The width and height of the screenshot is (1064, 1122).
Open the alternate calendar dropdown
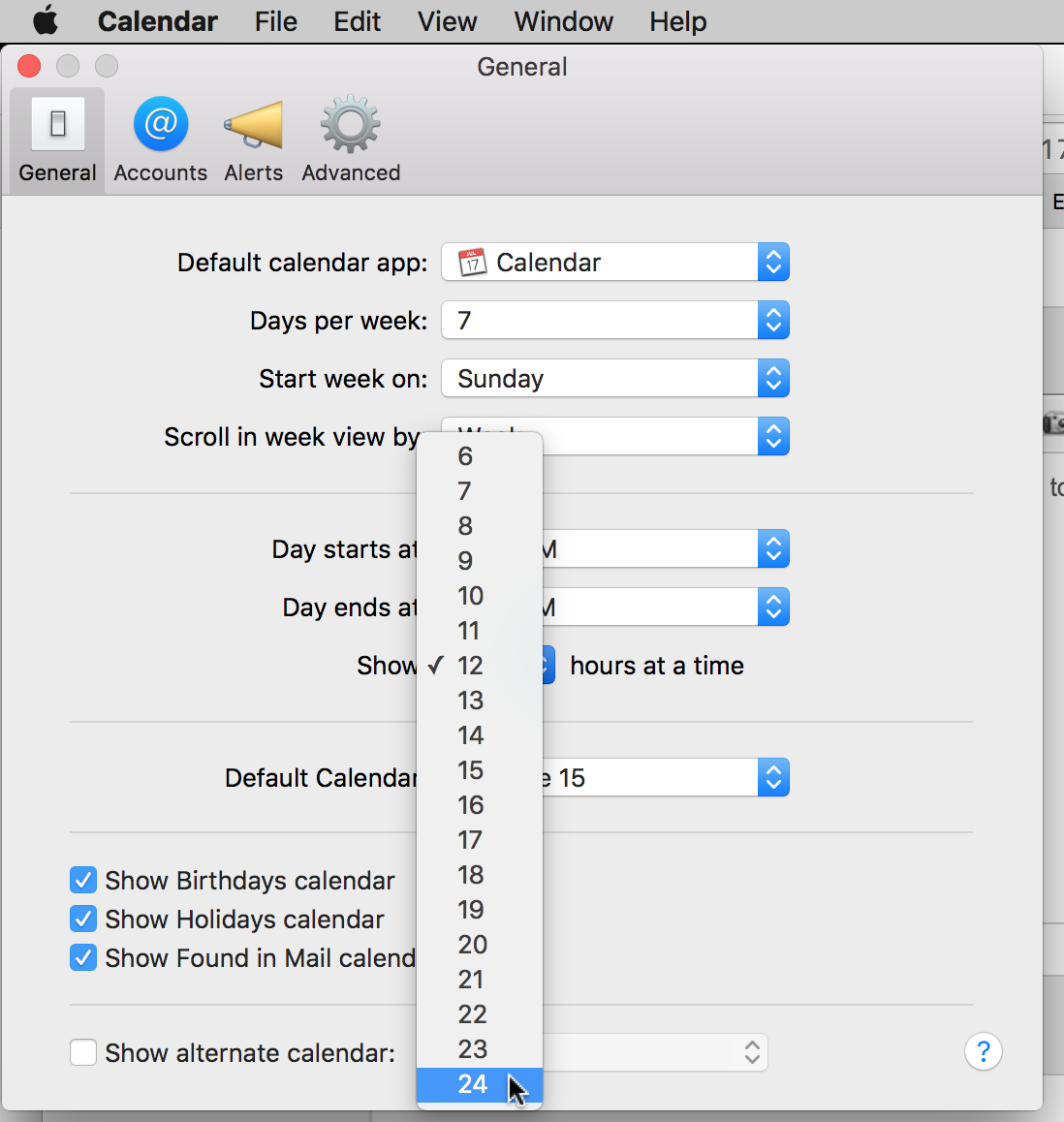(655, 1052)
